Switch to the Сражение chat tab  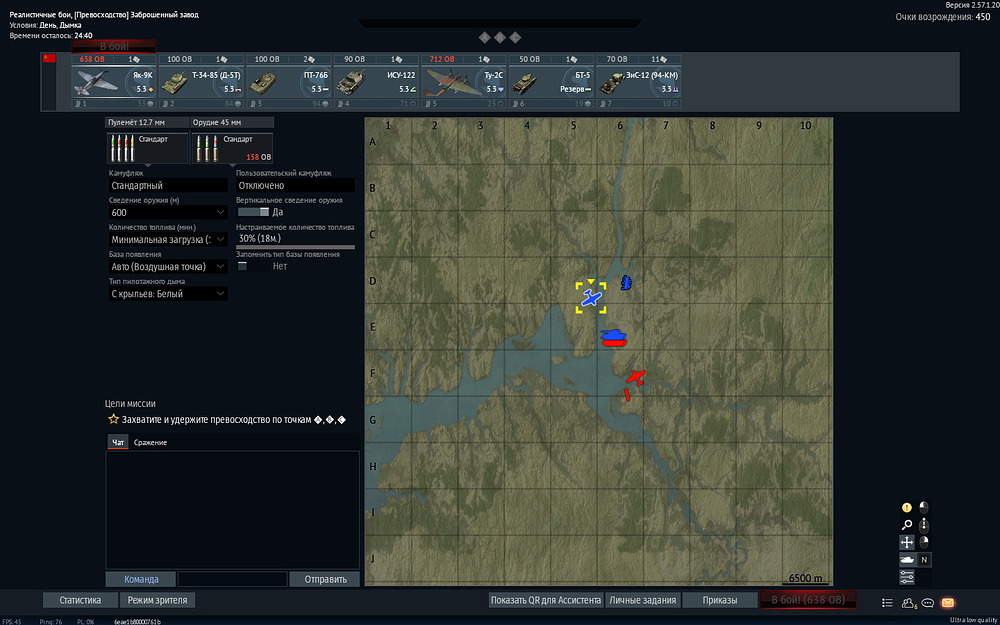(151, 442)
